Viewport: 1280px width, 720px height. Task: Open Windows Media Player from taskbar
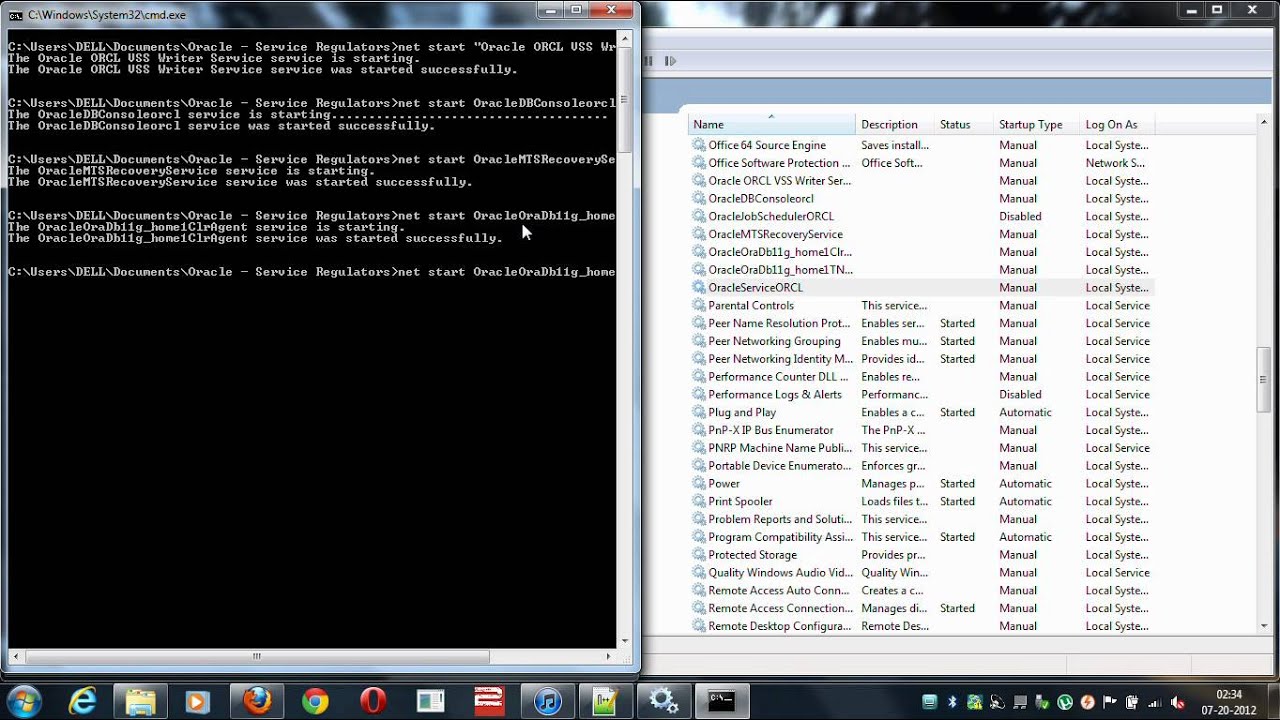pos(198,701)
